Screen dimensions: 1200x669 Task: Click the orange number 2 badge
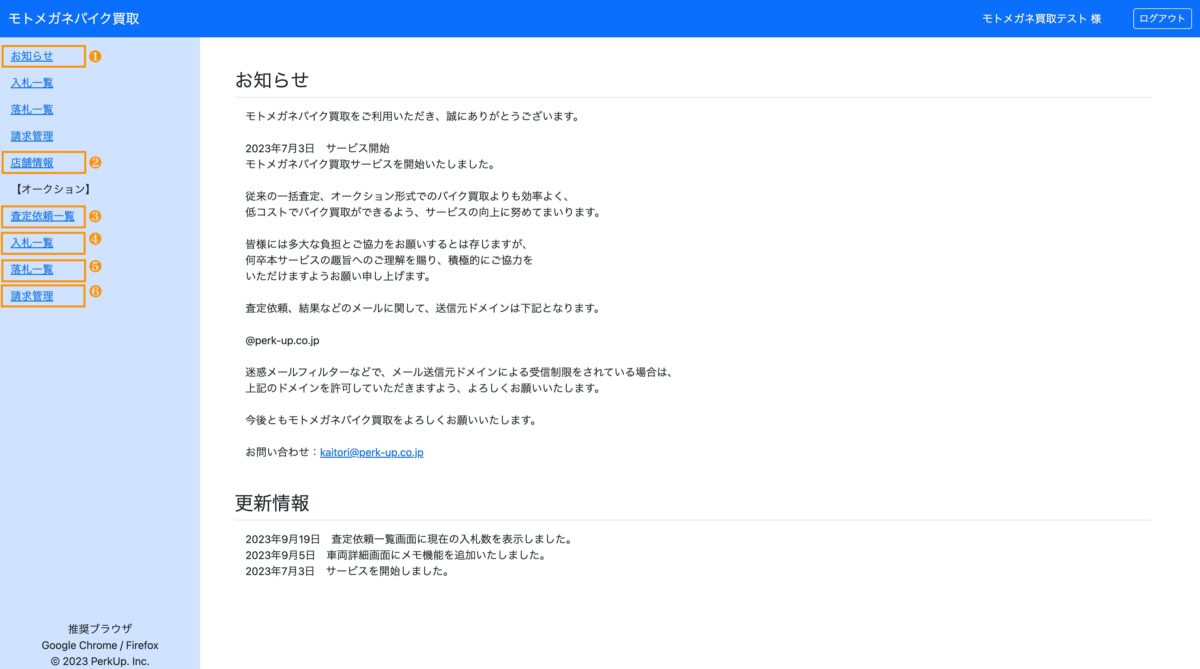(95, 162)
